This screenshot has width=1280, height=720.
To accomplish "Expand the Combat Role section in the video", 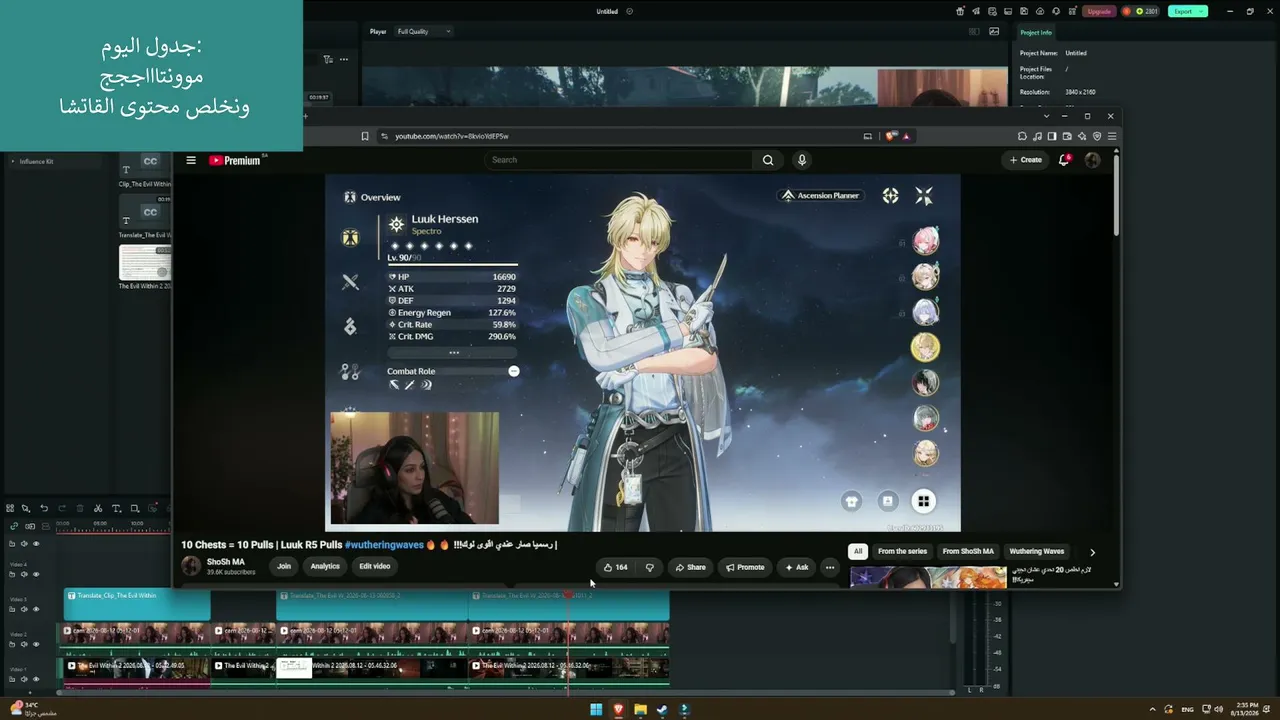I will click(x=514, y=371).
